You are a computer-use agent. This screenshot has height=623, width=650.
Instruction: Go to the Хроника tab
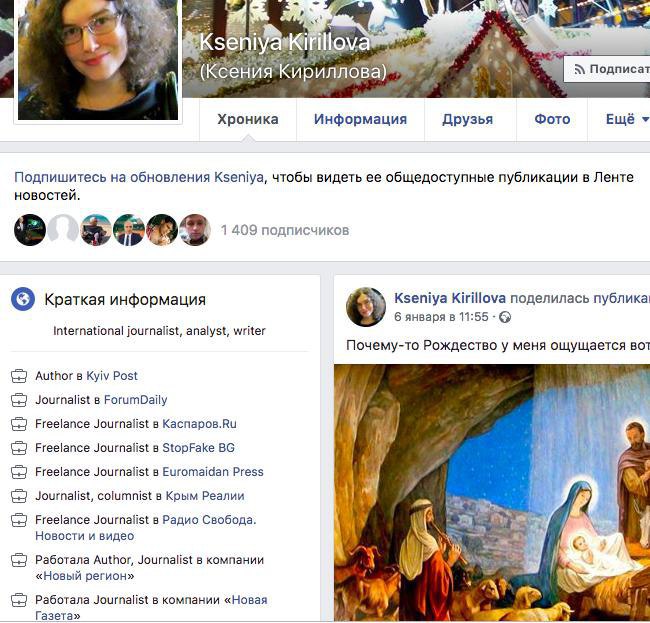click(248, 119)
